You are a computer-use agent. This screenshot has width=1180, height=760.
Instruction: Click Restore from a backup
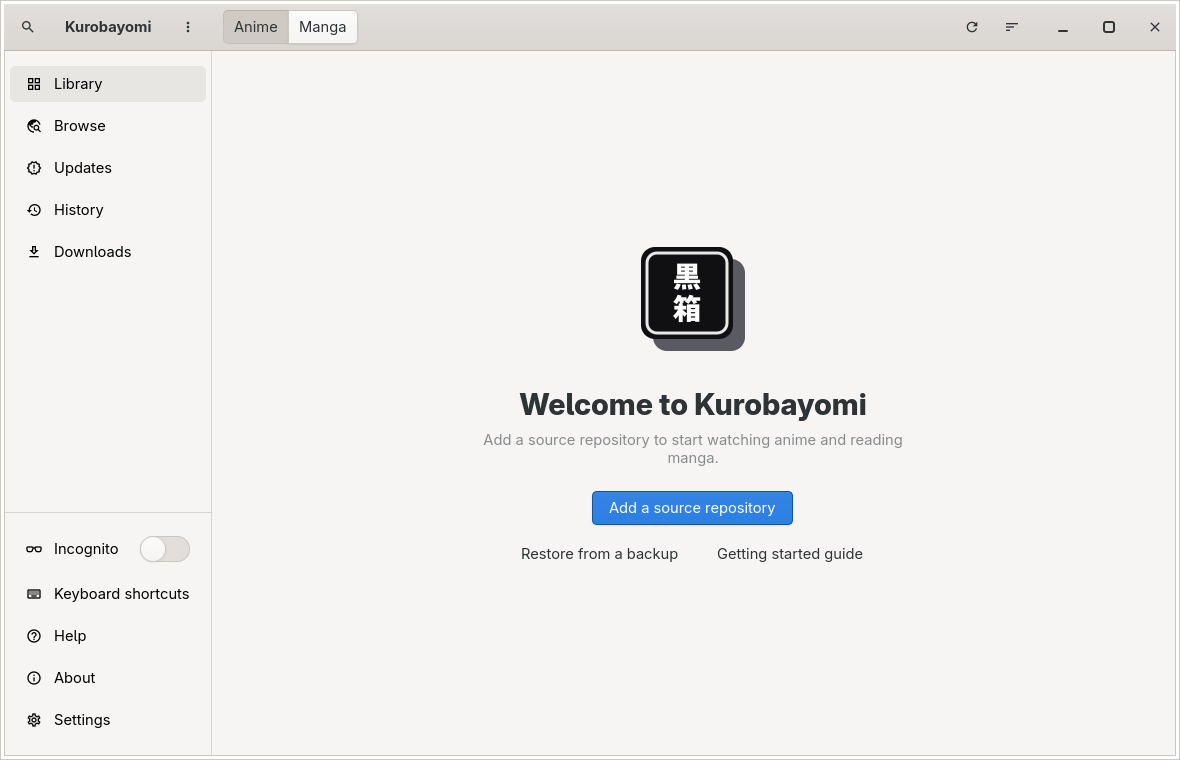click(600, 555)
